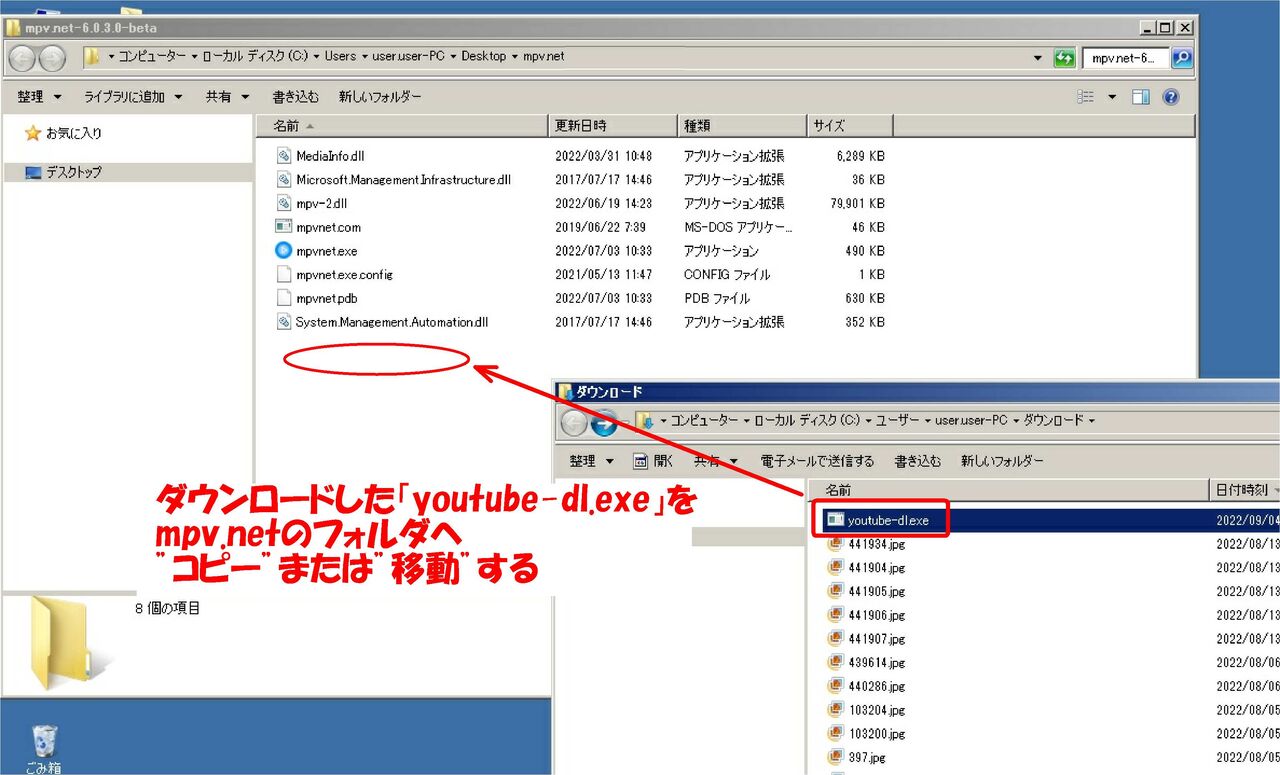The width and height of the screenshot is (1280, 775).
Task: Show the preview pane using its toolbar icon
Action: (1140, 96)
